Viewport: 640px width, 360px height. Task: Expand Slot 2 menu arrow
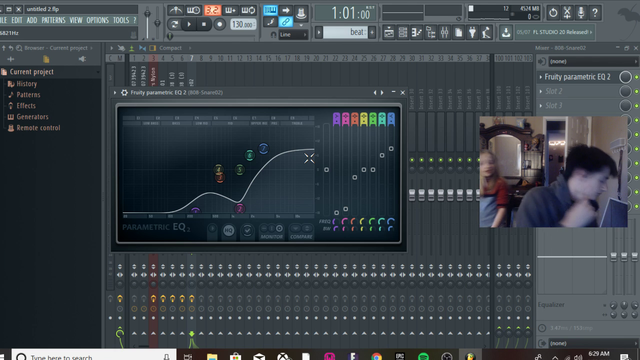point(541,91)
